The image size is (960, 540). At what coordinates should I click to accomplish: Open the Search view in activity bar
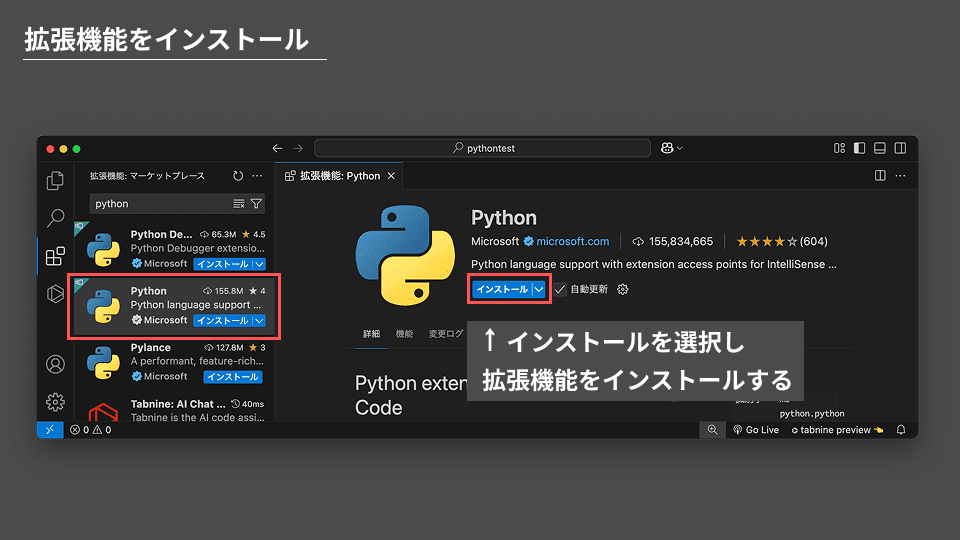click(x=55, y=217)
